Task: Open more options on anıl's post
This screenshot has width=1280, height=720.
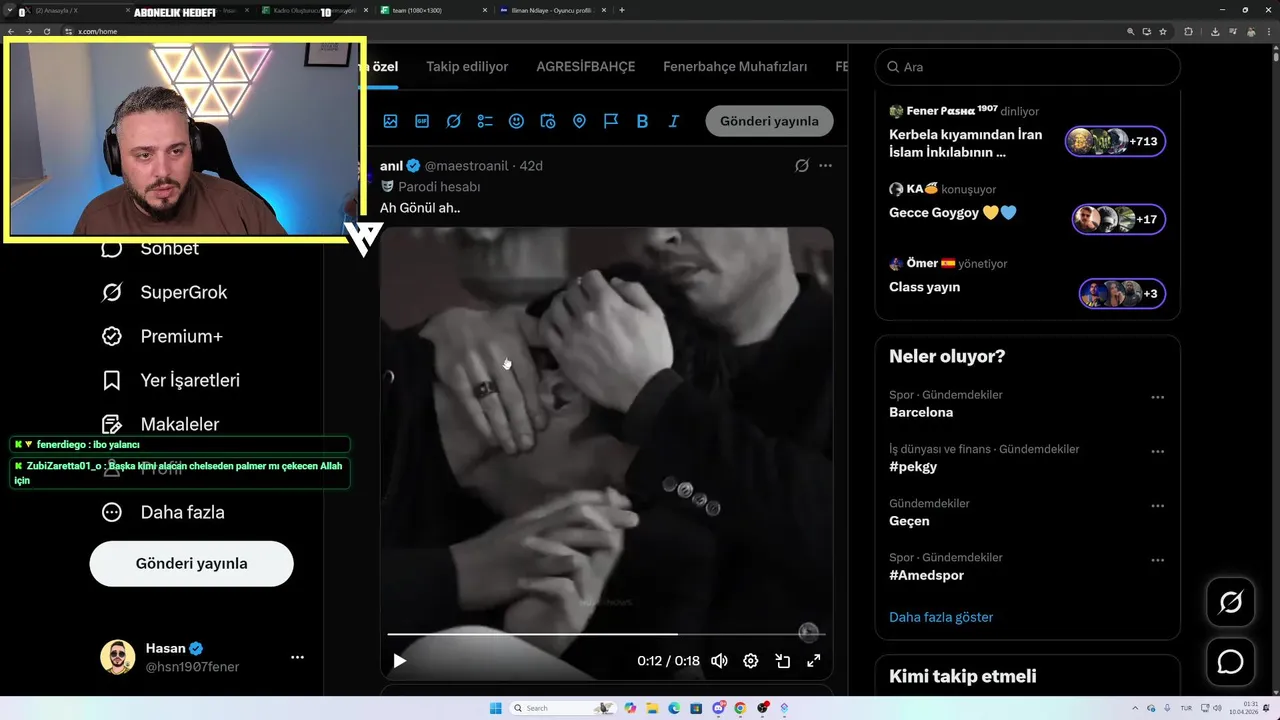Action: point(825,166)
